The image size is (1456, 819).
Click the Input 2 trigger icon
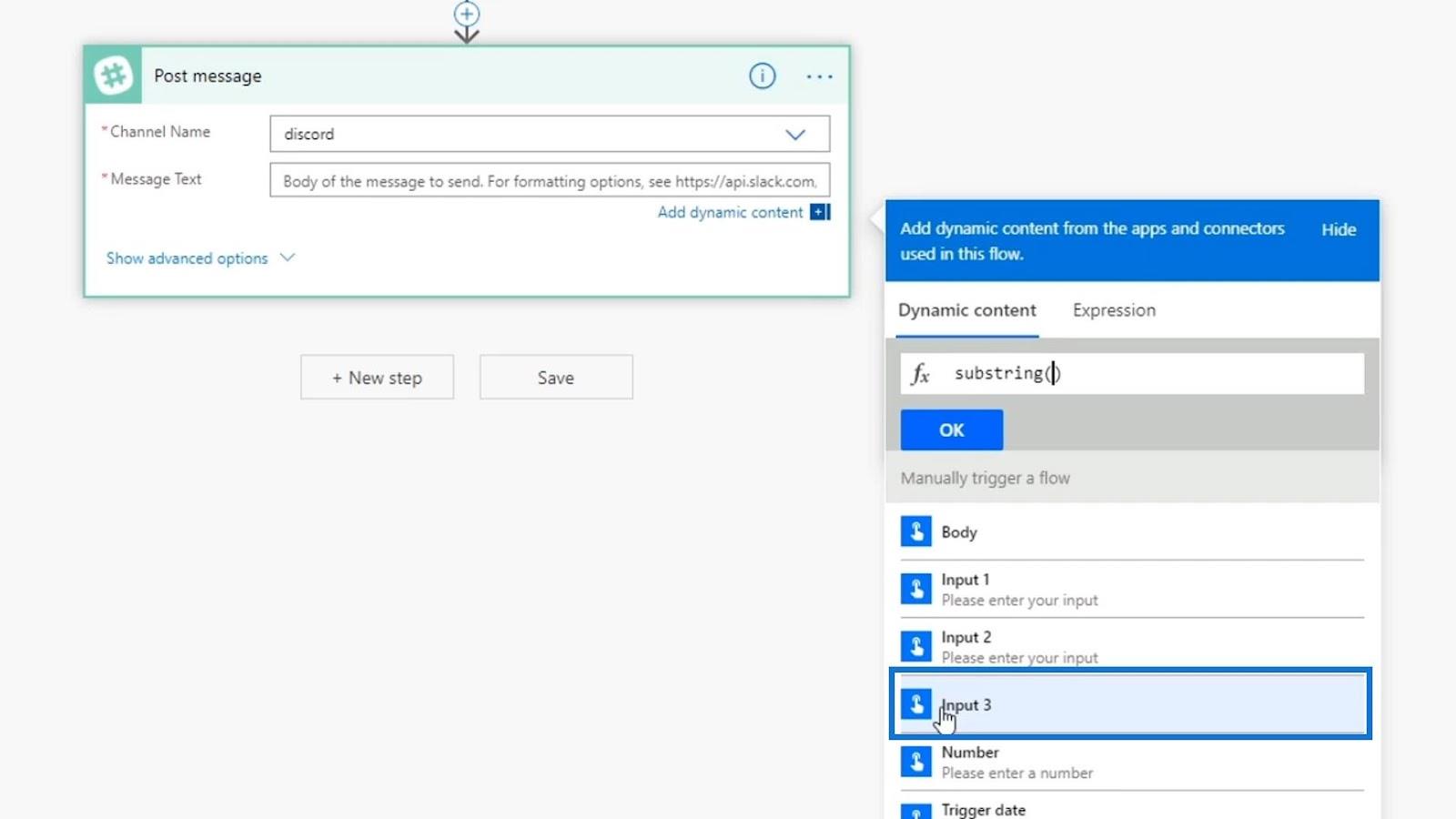[x=916, y=646]
